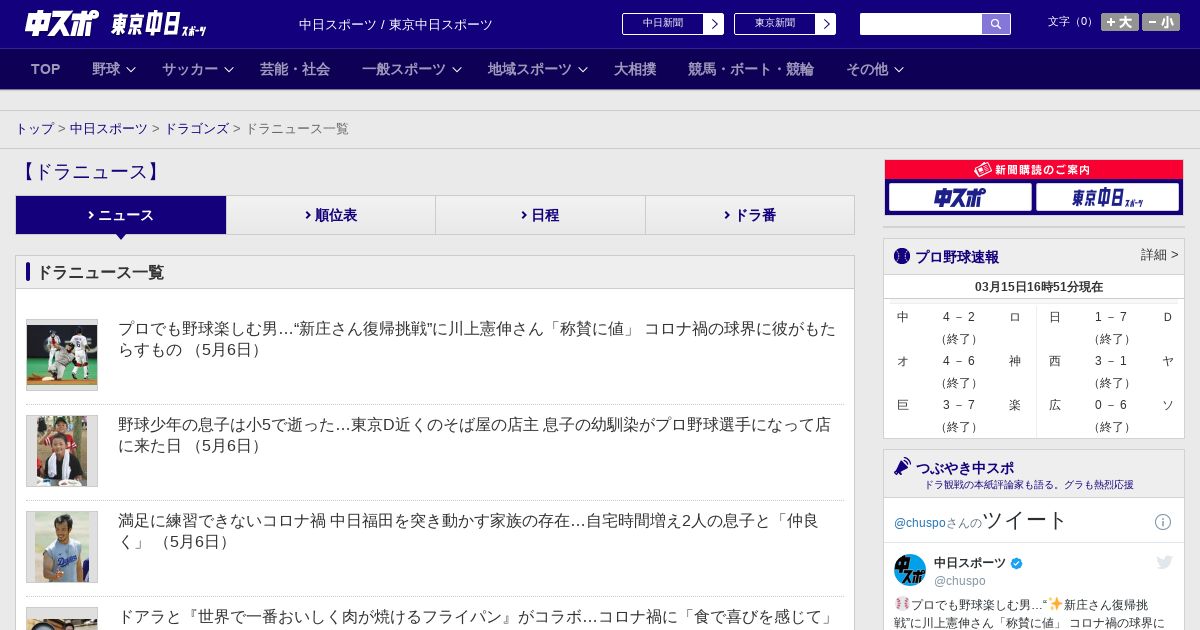This screenshot has width=1200, height=630.
Task: Open @chuspo link in tweet header
Action: [x=918, y=523]
